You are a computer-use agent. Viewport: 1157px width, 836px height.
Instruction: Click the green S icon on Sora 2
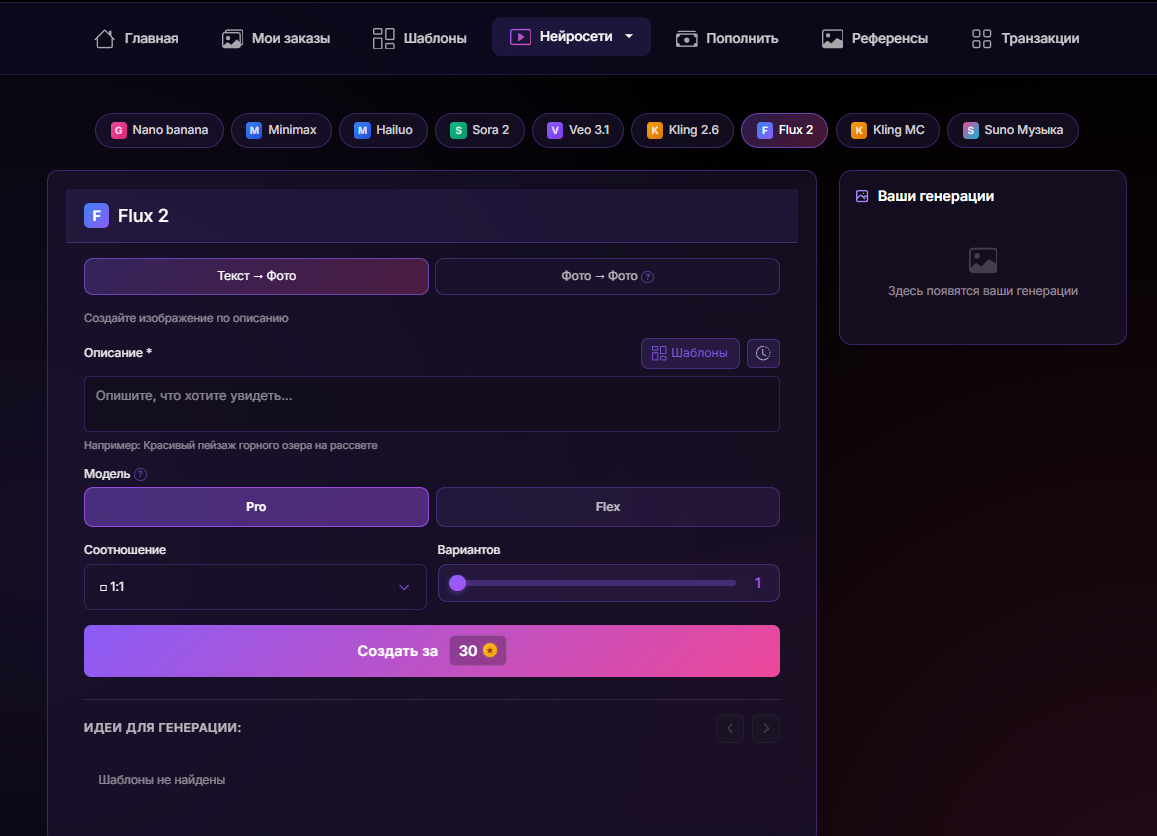pyautogui.click(x=458, y=131)
